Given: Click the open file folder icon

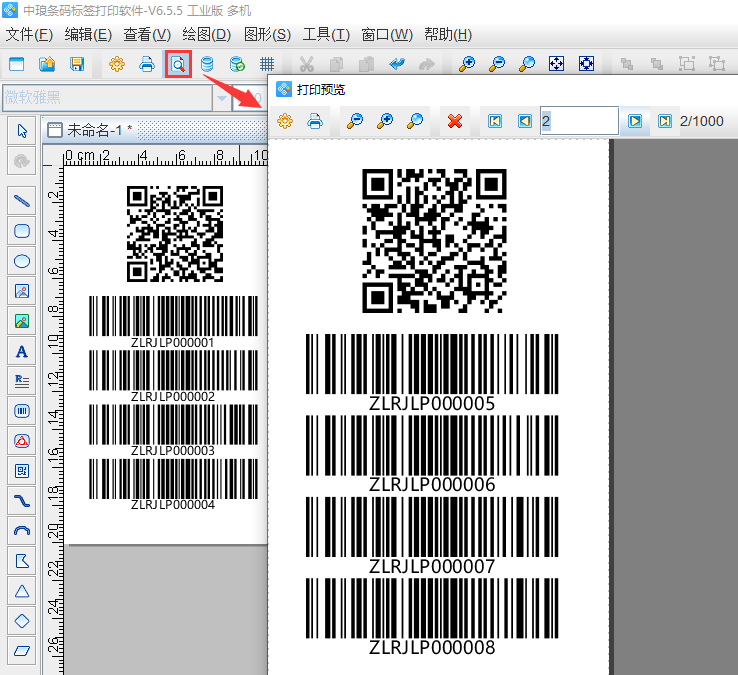Looking at the screenshot, I should coord(47,64).
